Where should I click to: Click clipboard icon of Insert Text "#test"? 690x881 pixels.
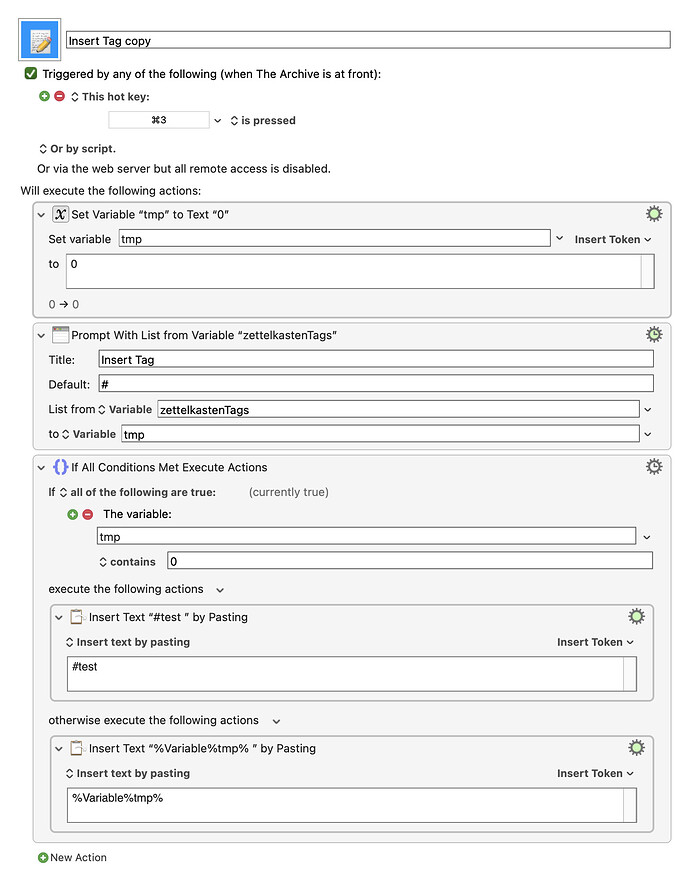click(78, 617)
